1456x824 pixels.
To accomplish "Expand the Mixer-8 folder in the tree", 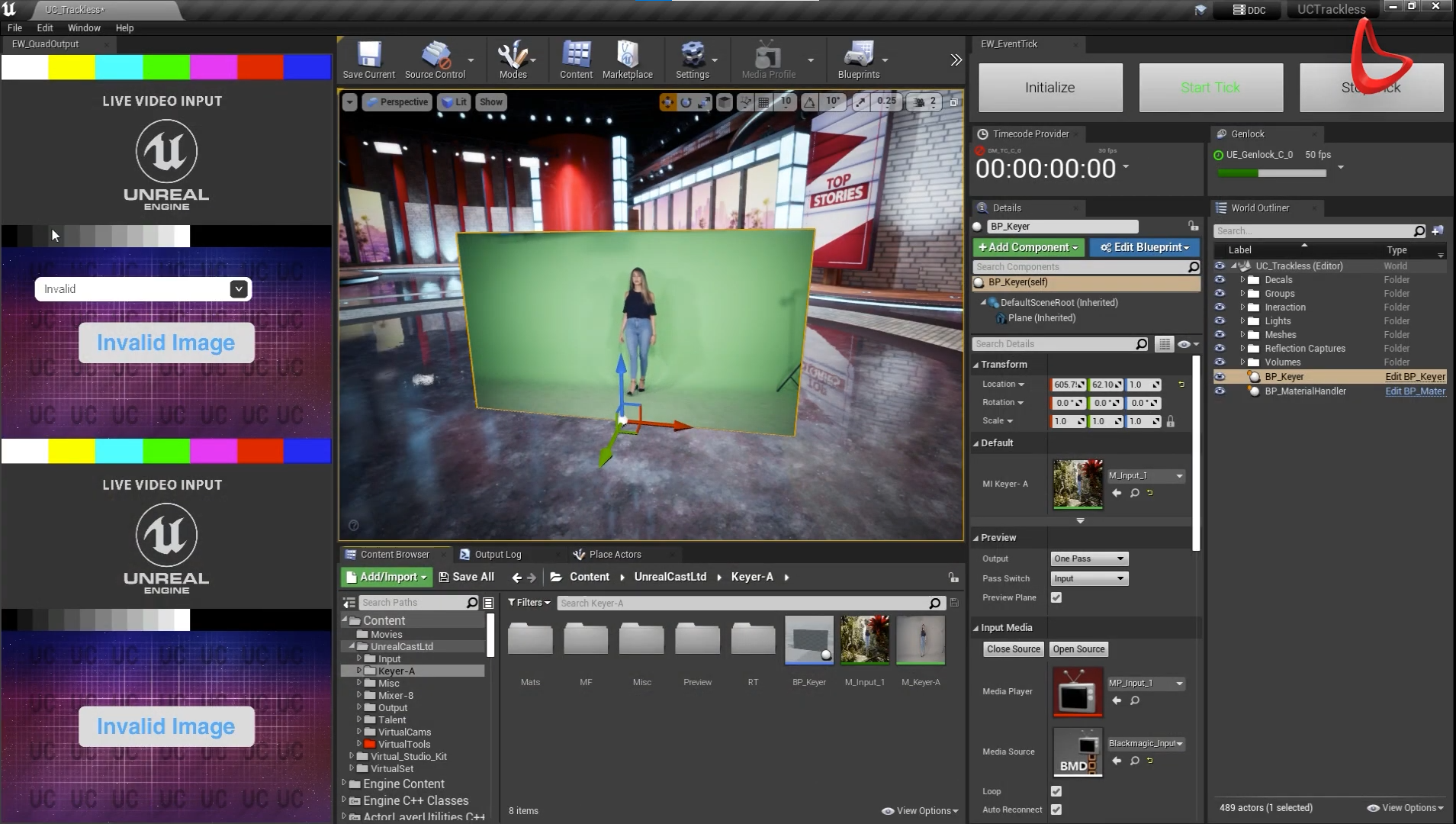I will coord(359,696).
